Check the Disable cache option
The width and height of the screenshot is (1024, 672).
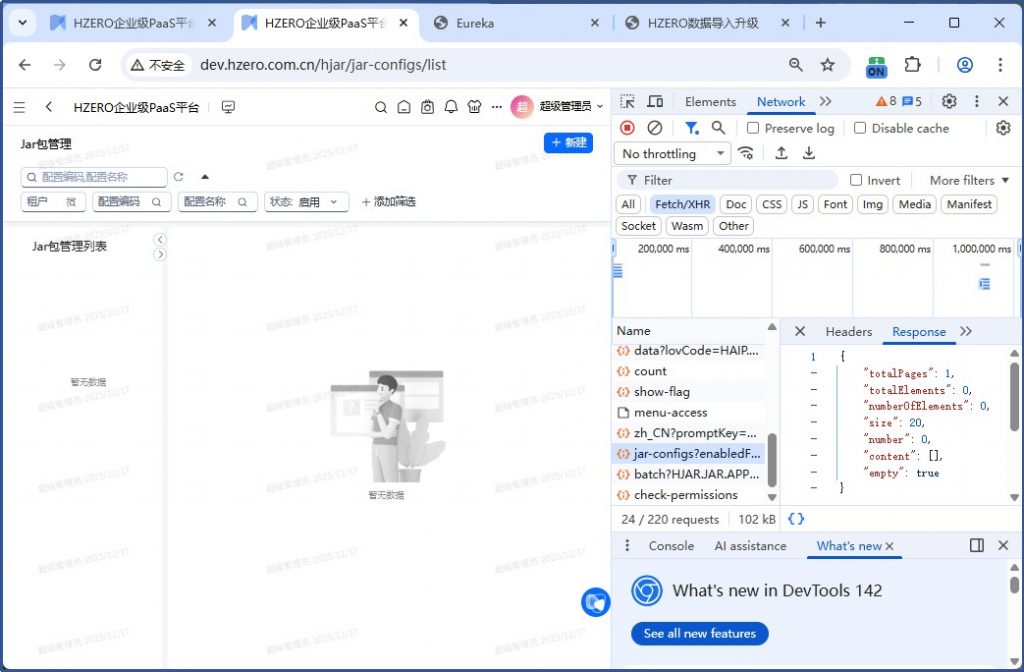860,128
